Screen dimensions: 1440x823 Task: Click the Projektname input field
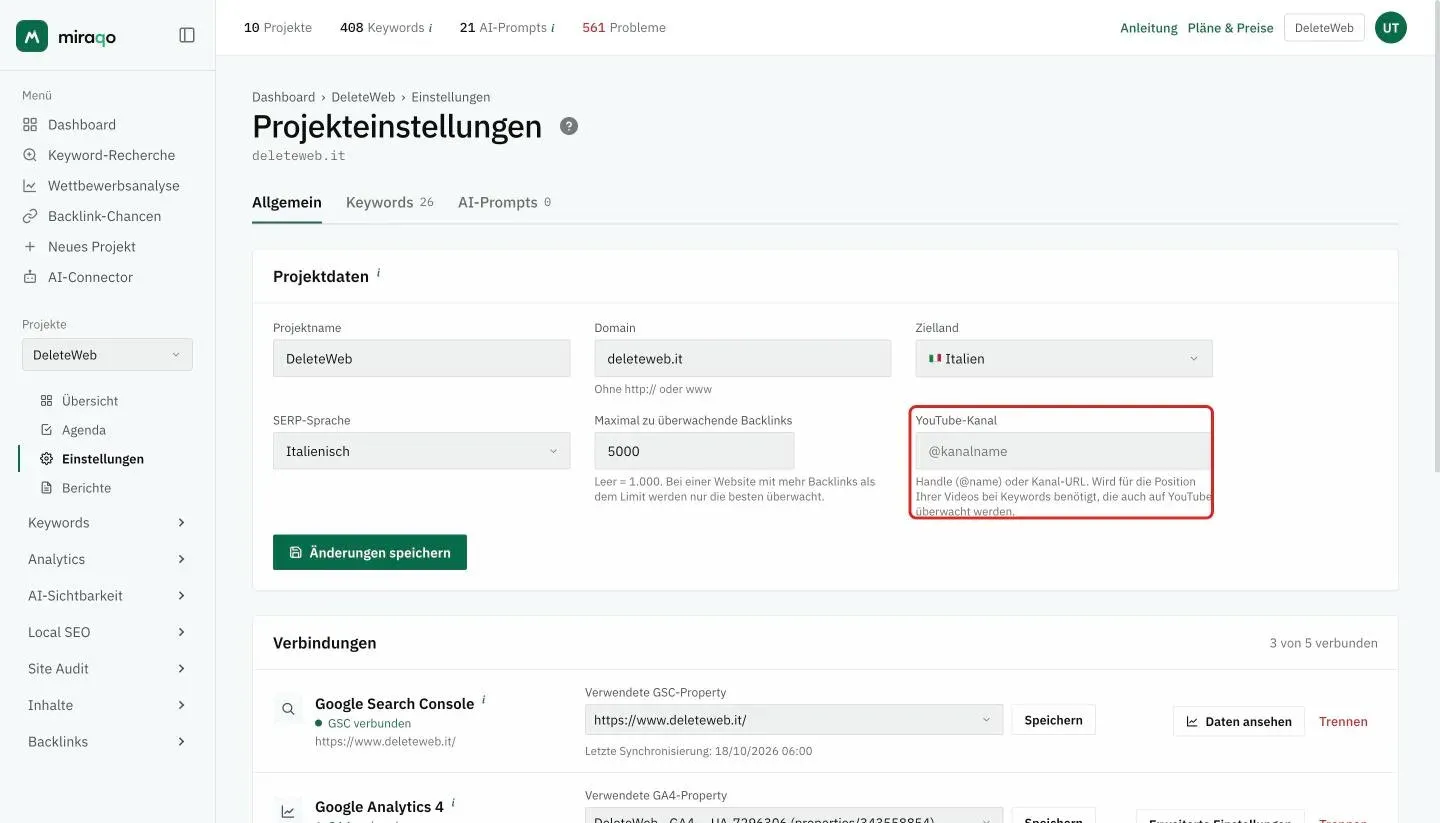point(422,358)
